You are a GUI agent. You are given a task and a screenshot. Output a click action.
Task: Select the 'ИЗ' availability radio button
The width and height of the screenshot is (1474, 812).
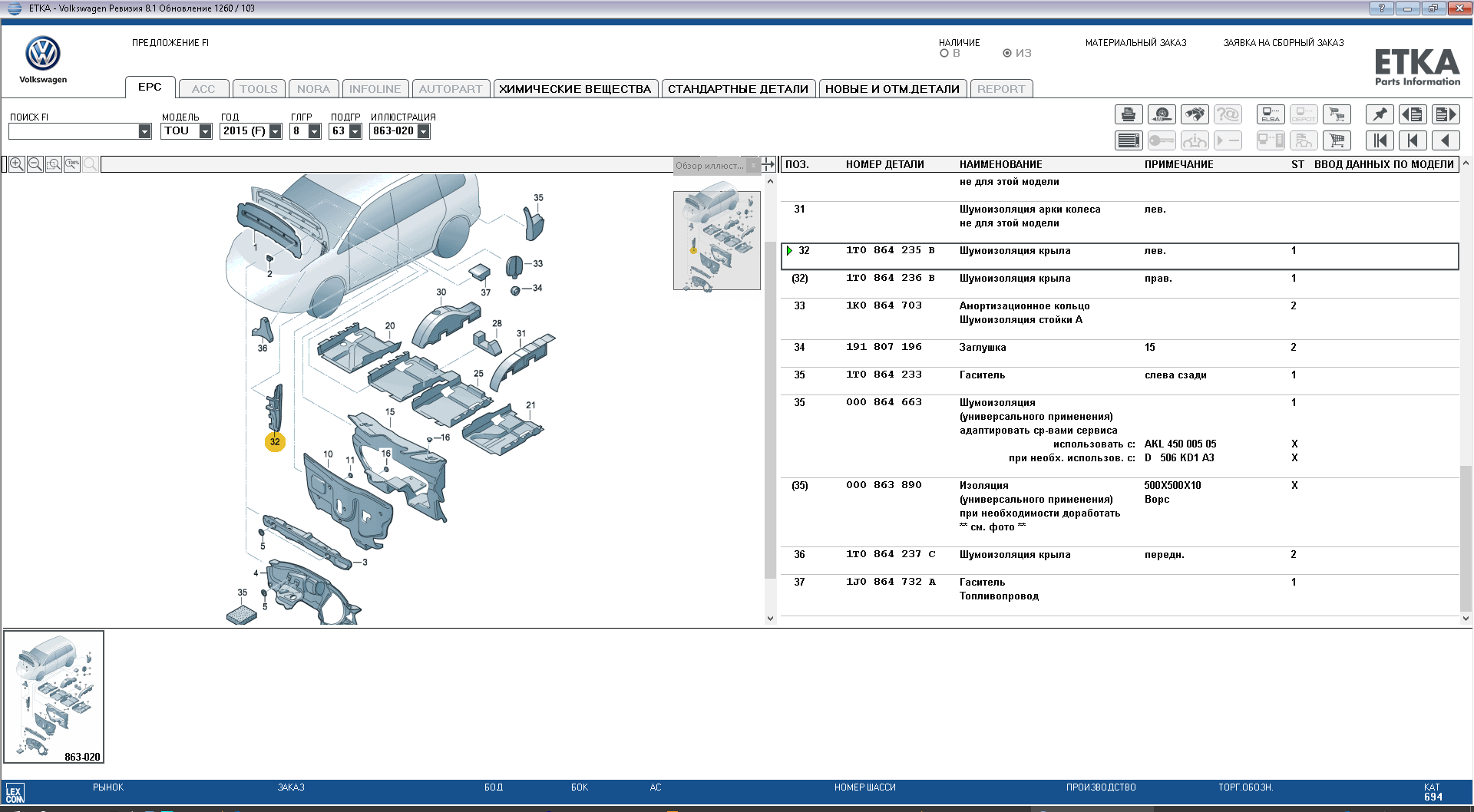coord(1007,53)
